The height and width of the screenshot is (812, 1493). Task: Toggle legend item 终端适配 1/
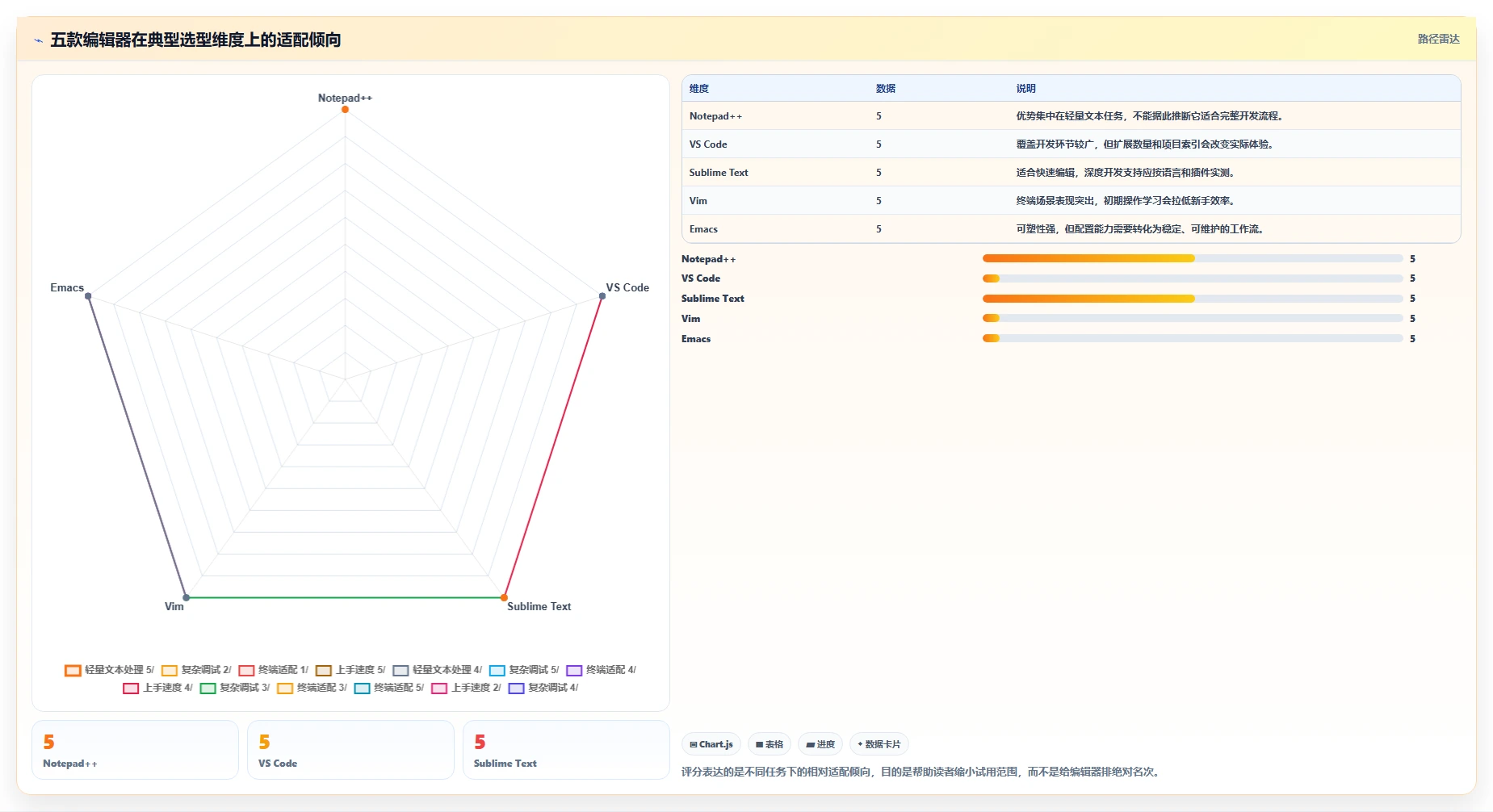tap(273, 670)
